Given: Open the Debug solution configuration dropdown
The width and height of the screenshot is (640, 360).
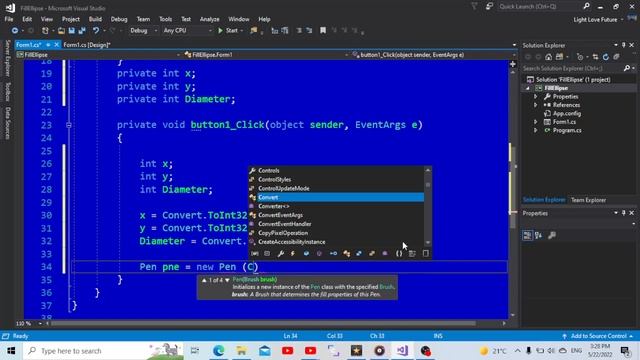Looking at the screenshot, I should click(x=144, y=31).
